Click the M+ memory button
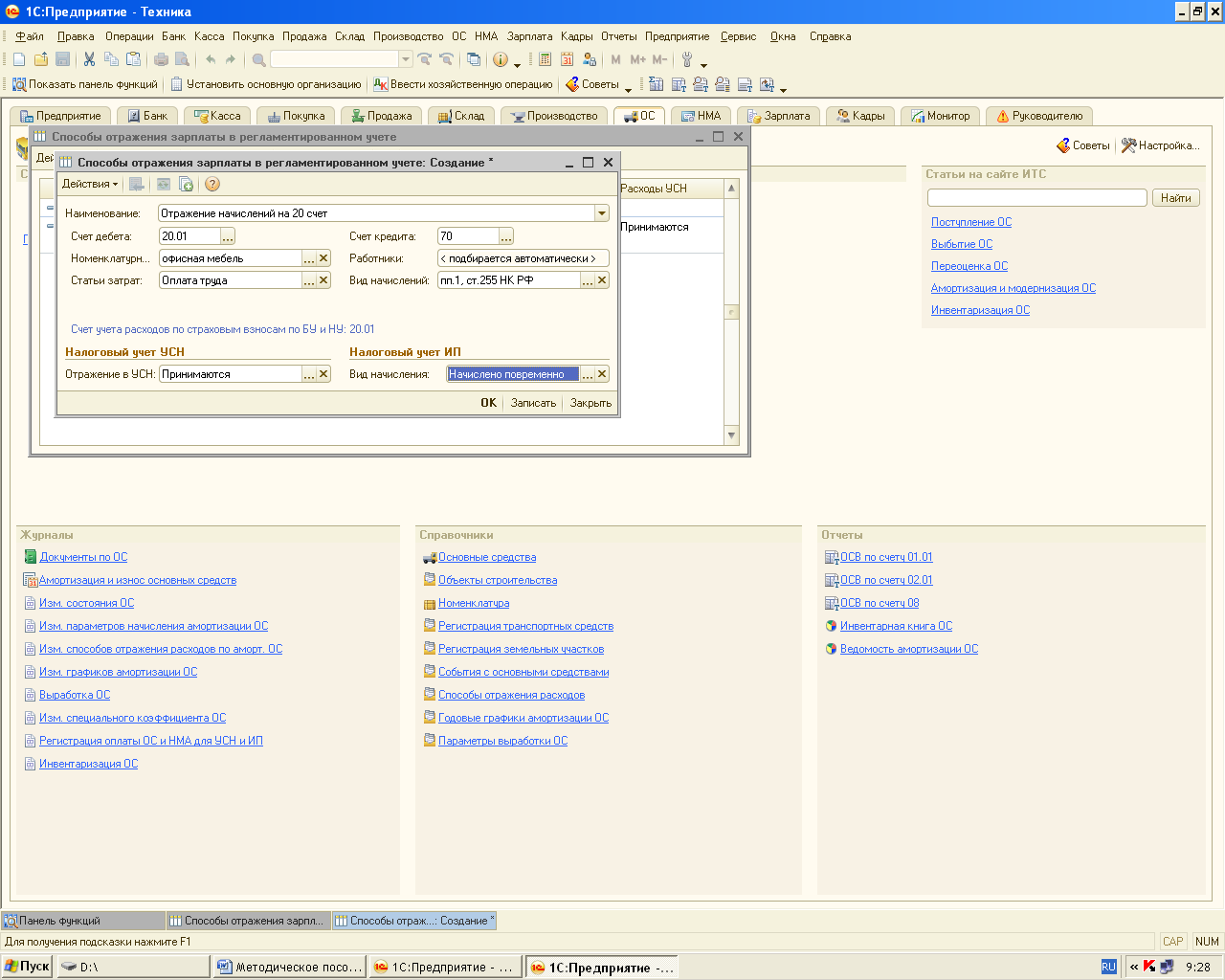 [x=638, y=59]
